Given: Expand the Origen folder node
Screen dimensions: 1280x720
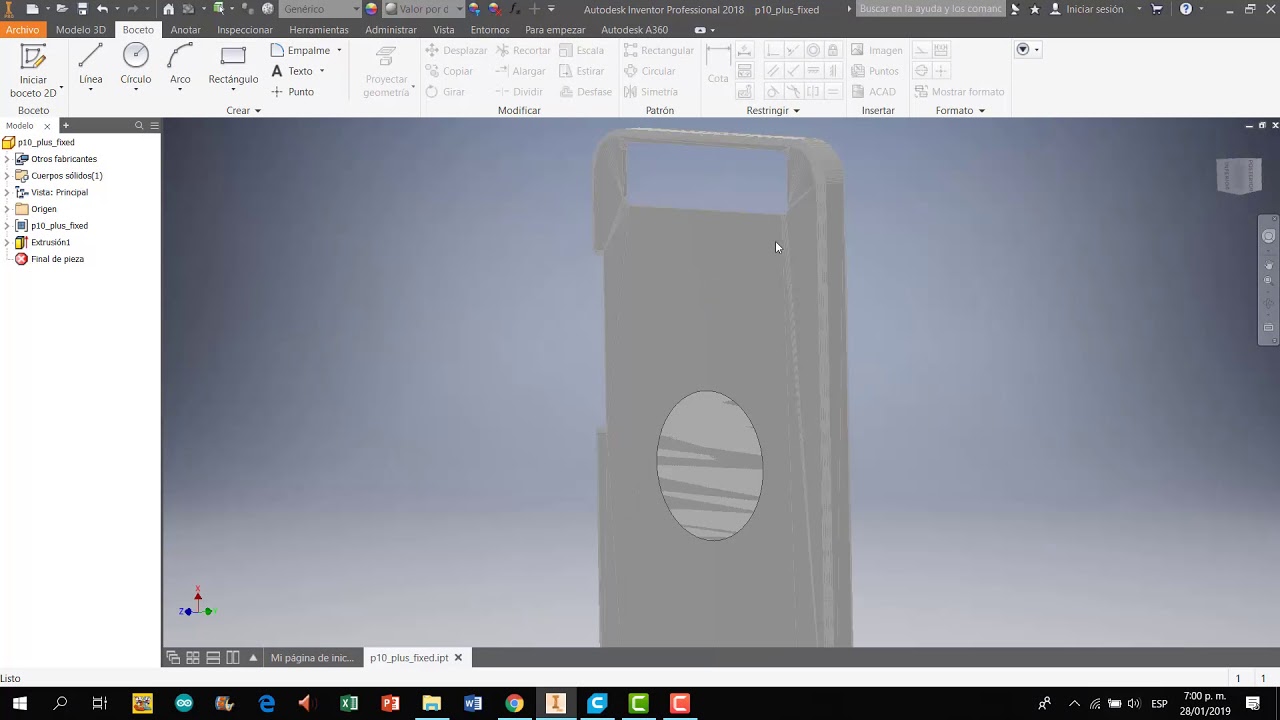Looking at the screenshot, I should click(7, 209).
